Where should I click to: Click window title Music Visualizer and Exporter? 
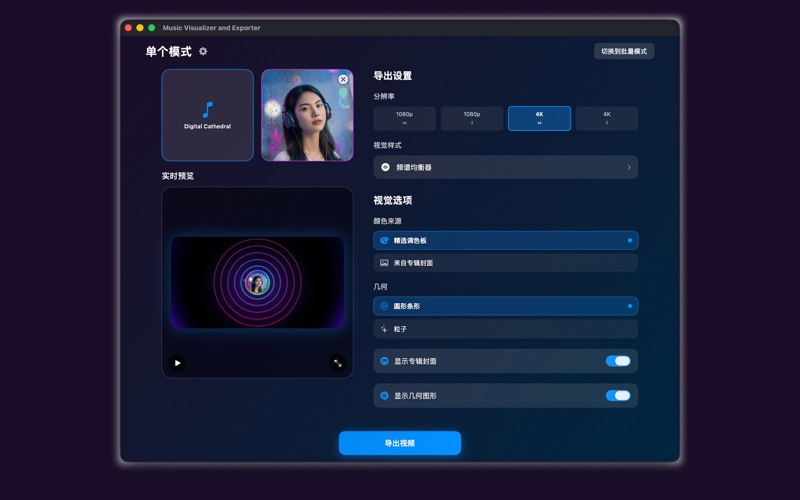pos(211,28)
